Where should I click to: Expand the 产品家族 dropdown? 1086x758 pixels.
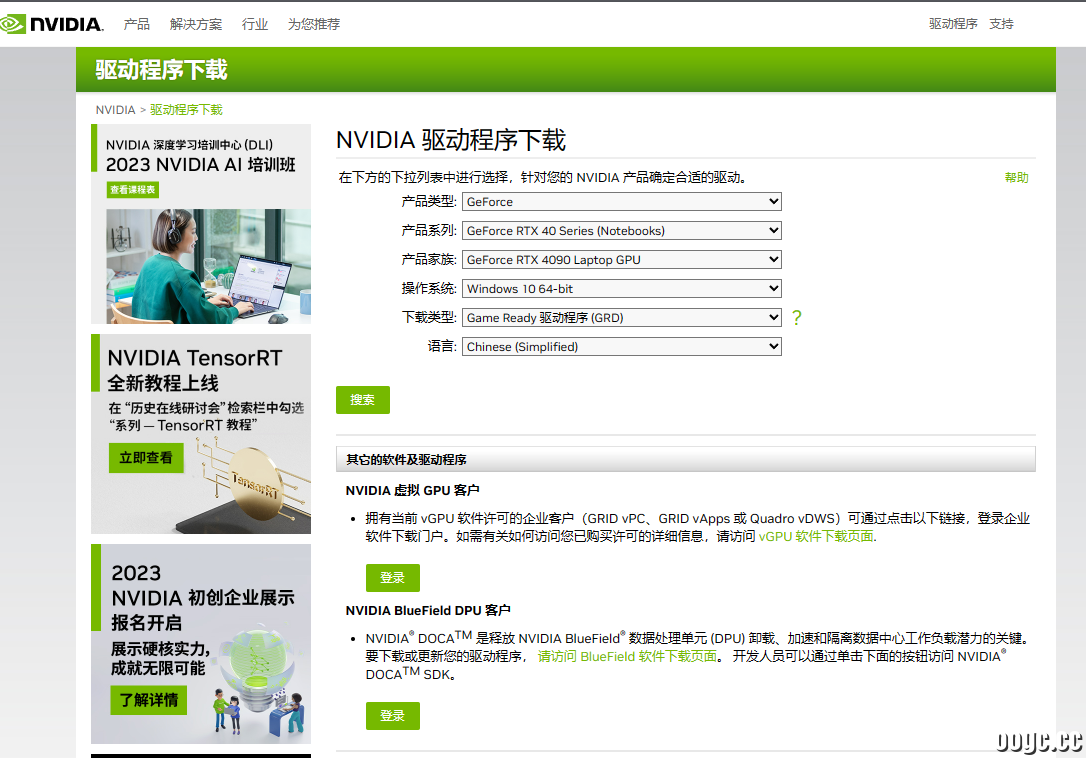[621, 260]
